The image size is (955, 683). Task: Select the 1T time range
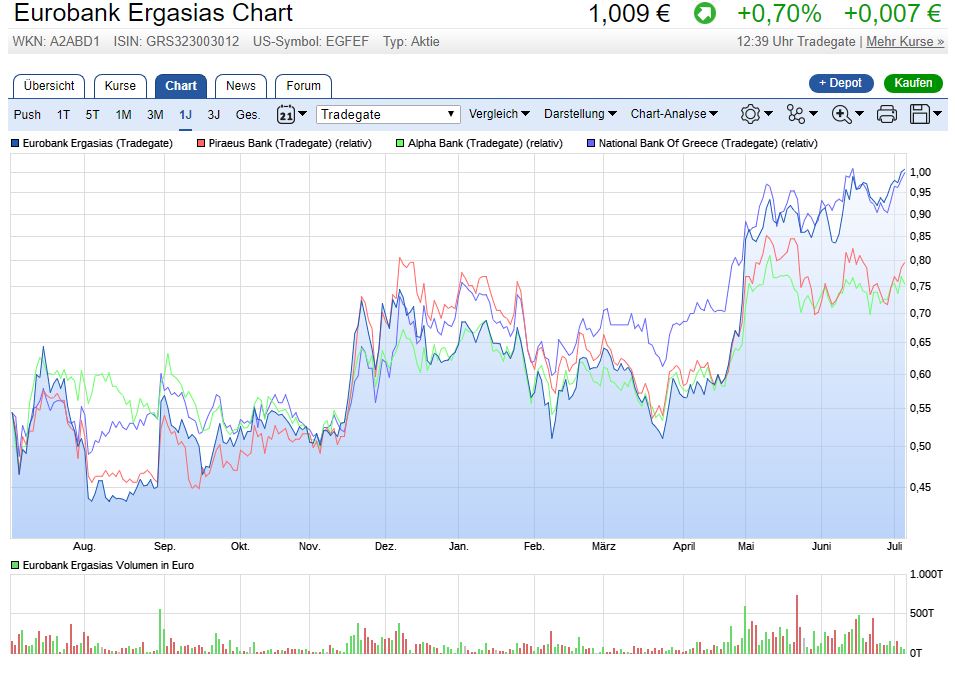click(x=63, y=115)
